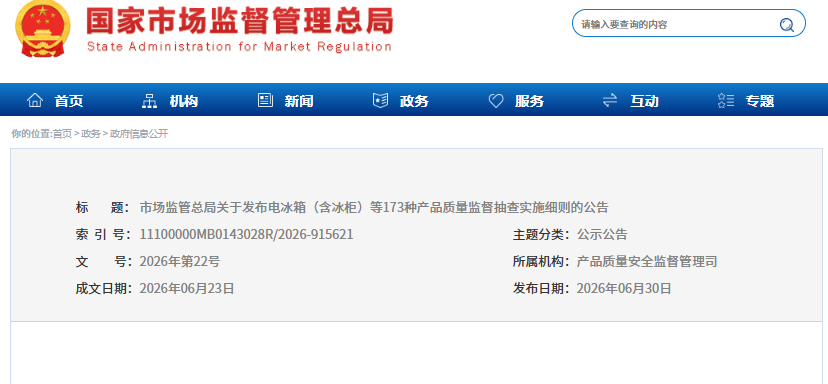Viewport: 828px width, 384px height.
Task: Open the 政务 navigation menu item
Action: tap(414, 101)
